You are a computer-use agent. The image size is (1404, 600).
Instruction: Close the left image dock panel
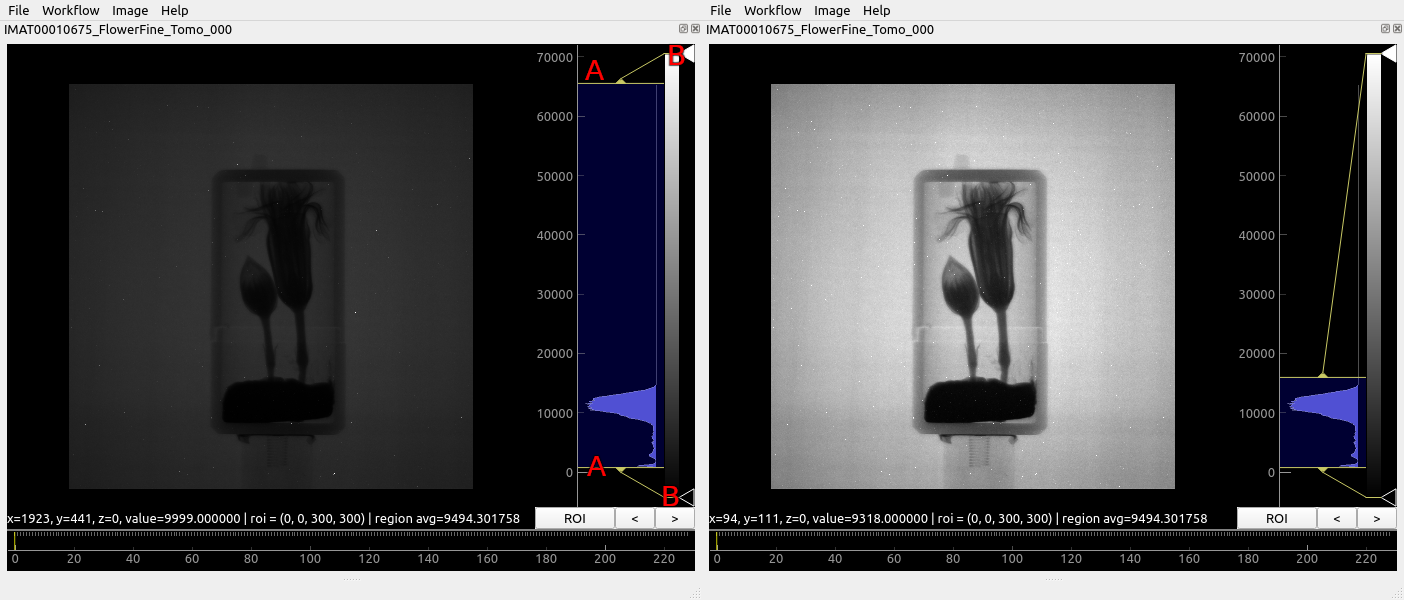click(x=695, y=30)
